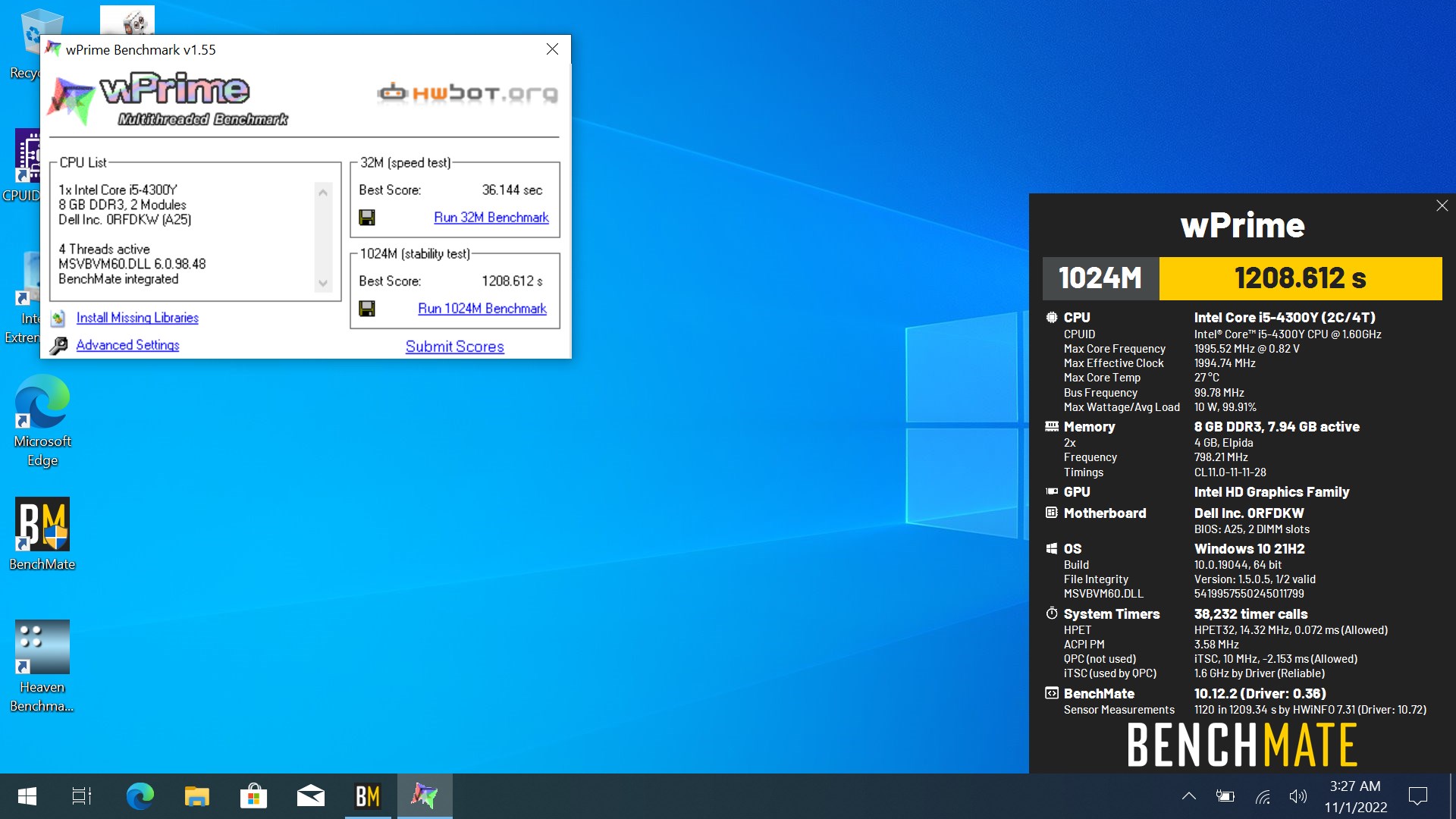Click the Install Missing Libraries icon
This screenshot has height=819, width=1456.
click(x=58, y=318)
